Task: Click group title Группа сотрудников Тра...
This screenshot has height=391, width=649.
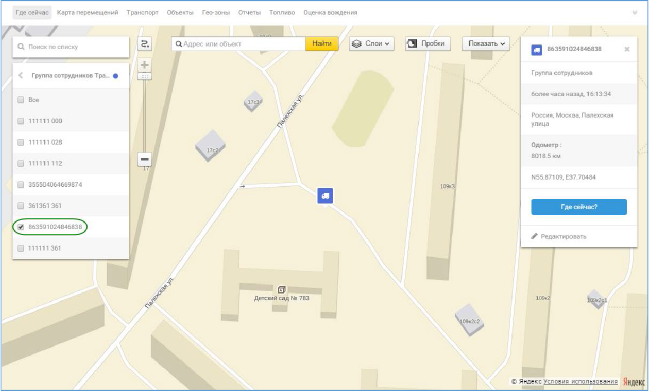Action: [70, 76]
